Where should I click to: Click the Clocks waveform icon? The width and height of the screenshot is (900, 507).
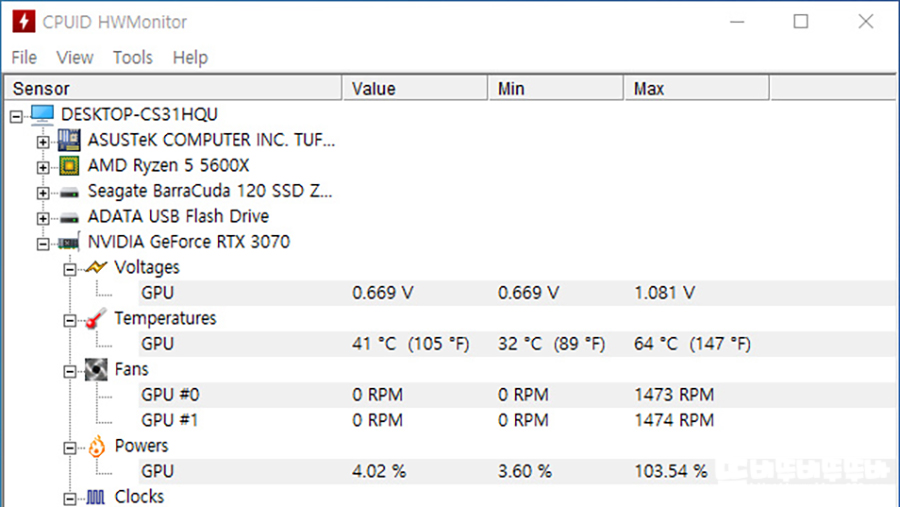pos(95,497)
